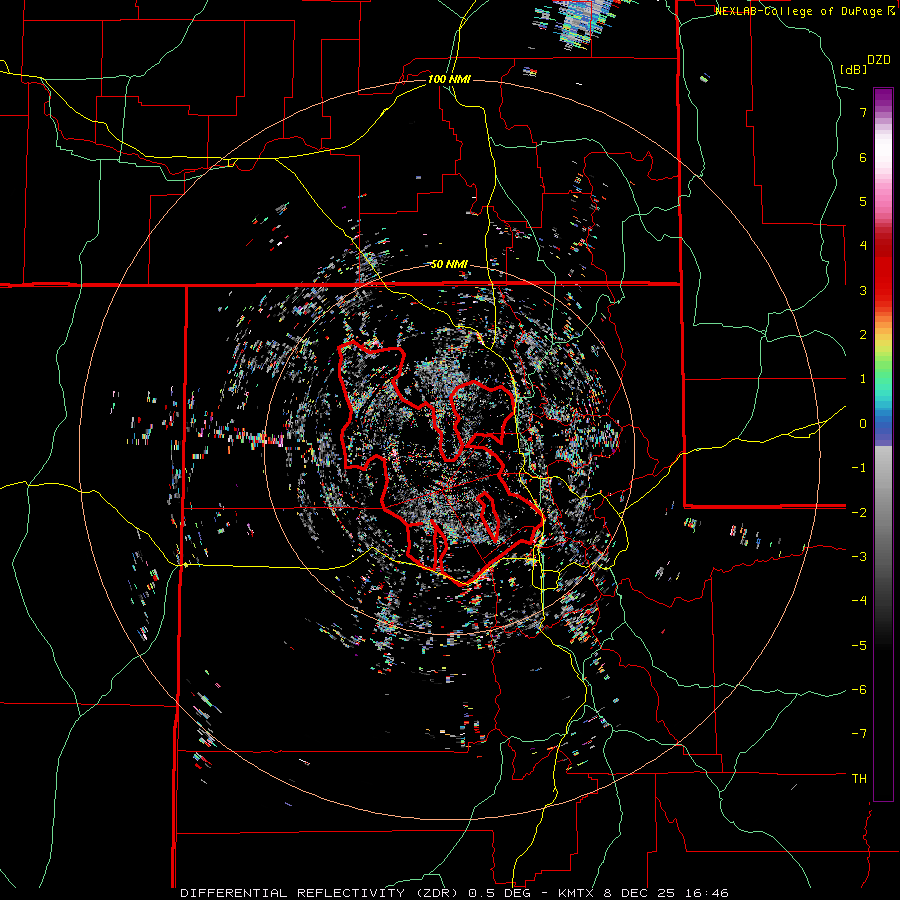Click the "4" value on color scale
Image resolution: width=900 pixels, height=900 pixels.
click(x=863, y=246)
